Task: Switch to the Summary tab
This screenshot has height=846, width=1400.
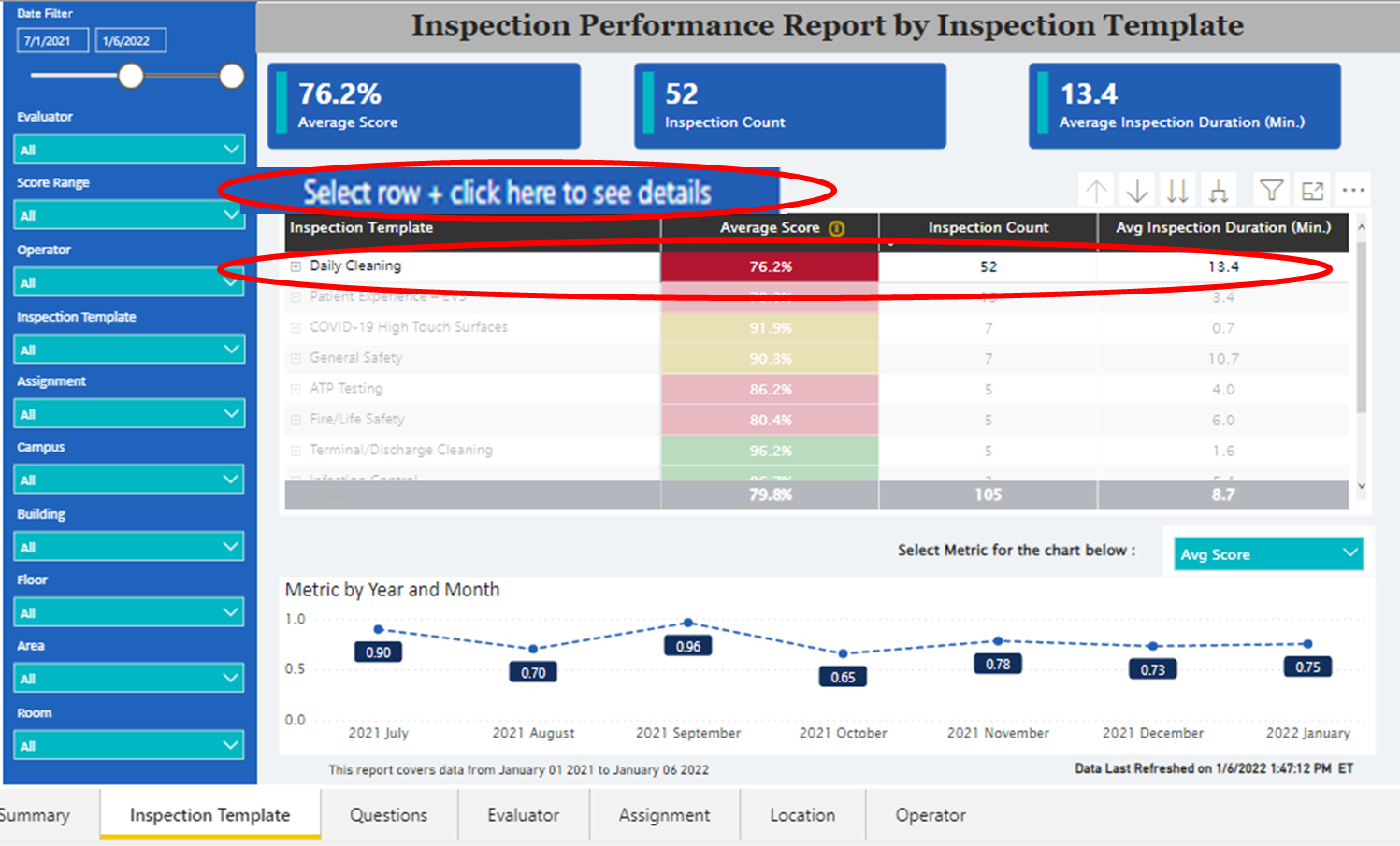Action: (36, 814)
